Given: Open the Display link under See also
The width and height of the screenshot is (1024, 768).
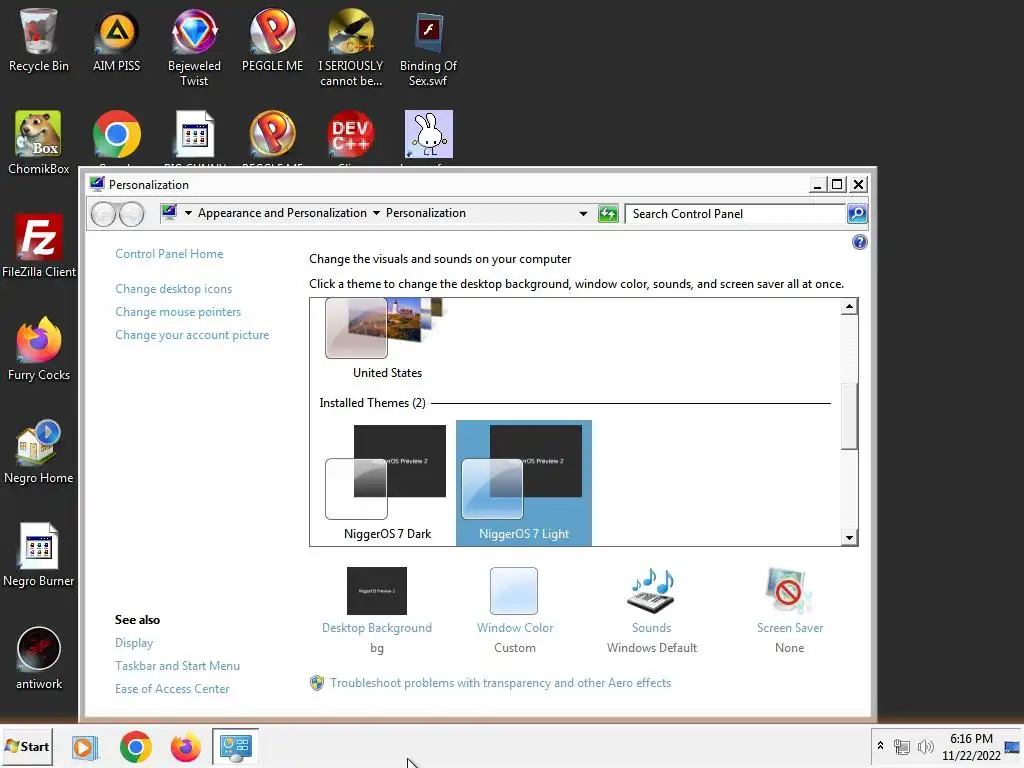Looking at the screenshot, I should click(134, 643).
